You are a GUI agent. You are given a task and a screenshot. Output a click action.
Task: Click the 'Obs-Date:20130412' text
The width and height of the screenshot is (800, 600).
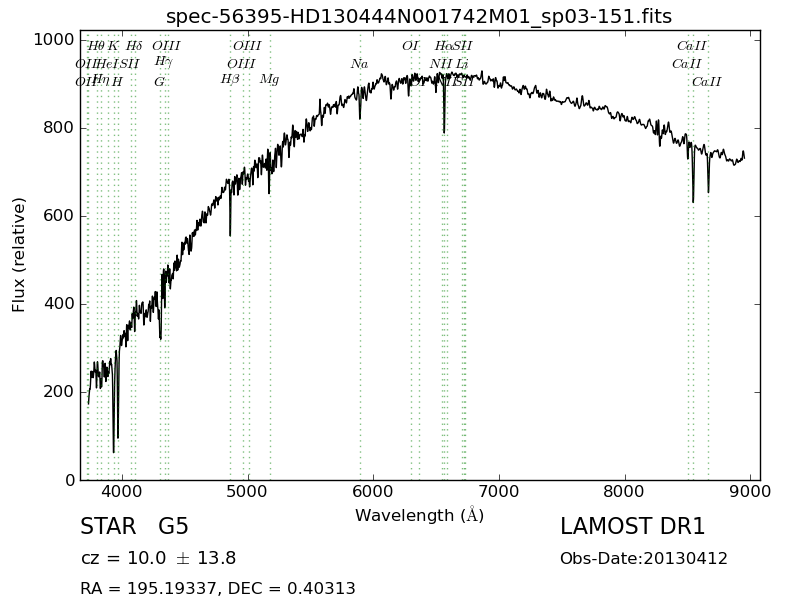click(644, 558)
